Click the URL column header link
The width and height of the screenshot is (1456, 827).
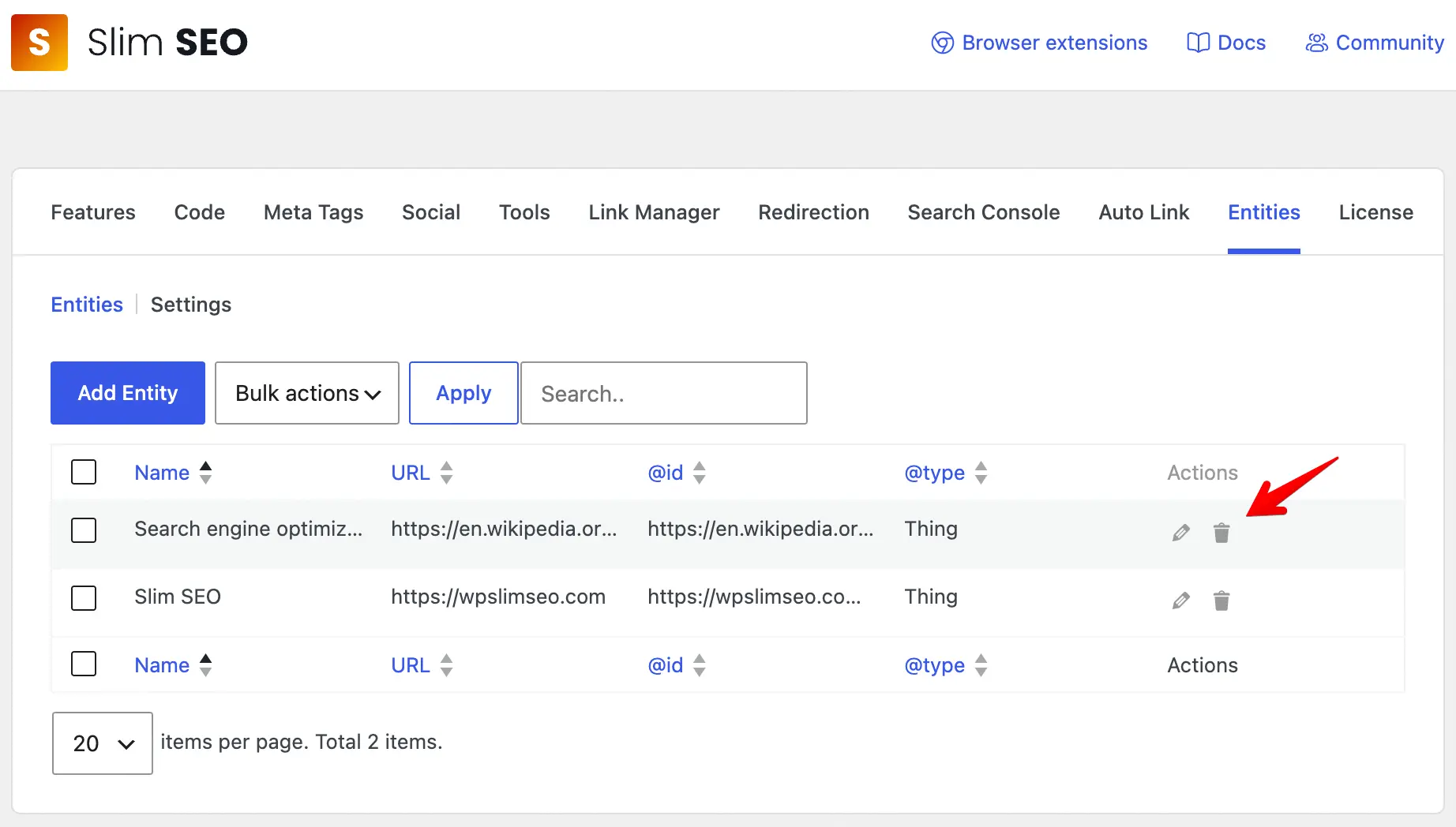click(411, 473)
